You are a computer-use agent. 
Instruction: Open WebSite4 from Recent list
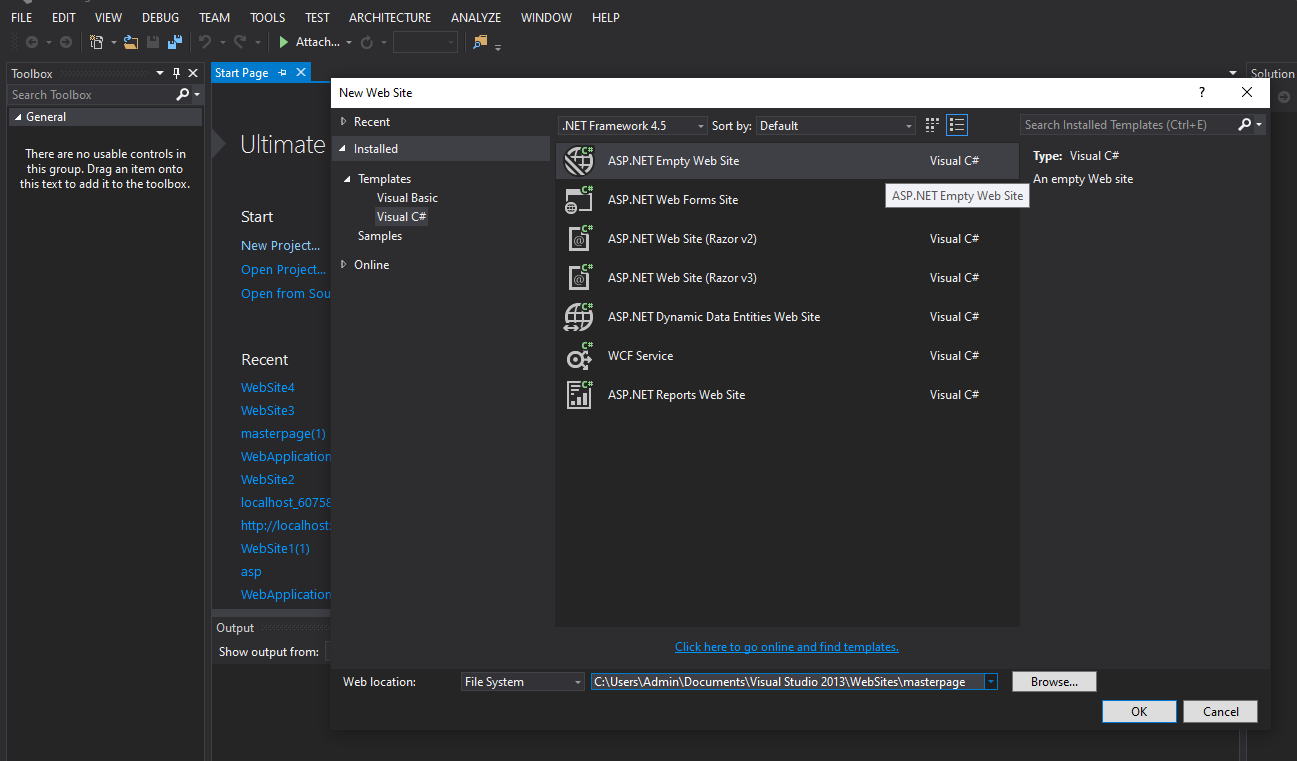pyautogui.click(x=268, y=387)
